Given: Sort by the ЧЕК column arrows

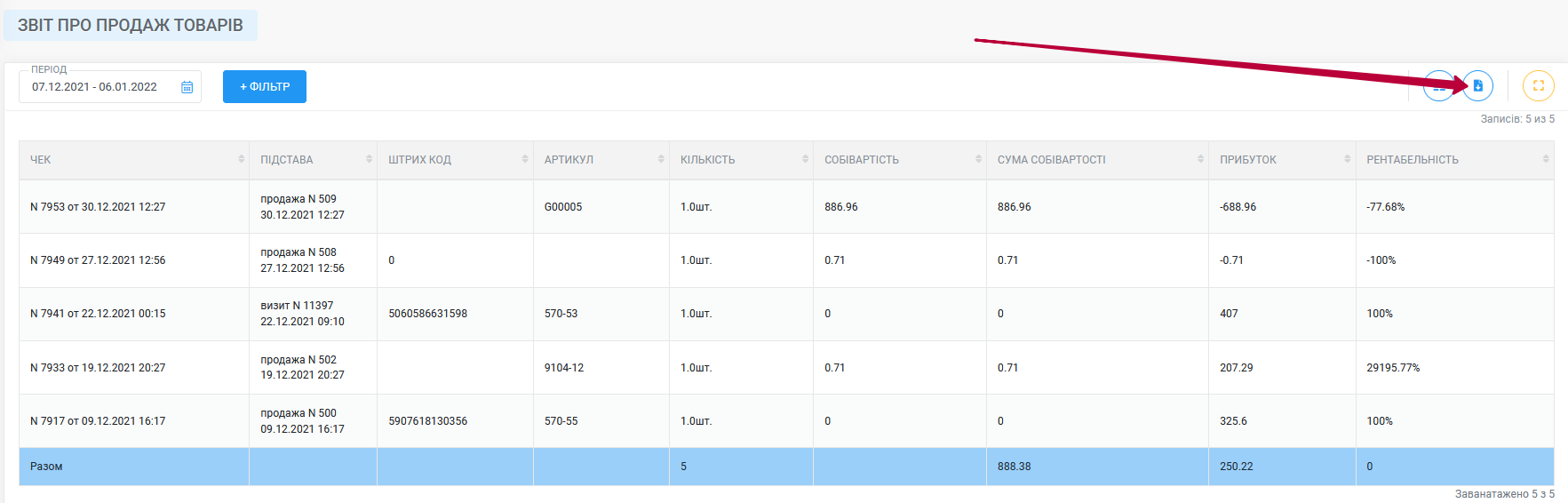Looking at the screenshot, I should click(x=242, y=159).
